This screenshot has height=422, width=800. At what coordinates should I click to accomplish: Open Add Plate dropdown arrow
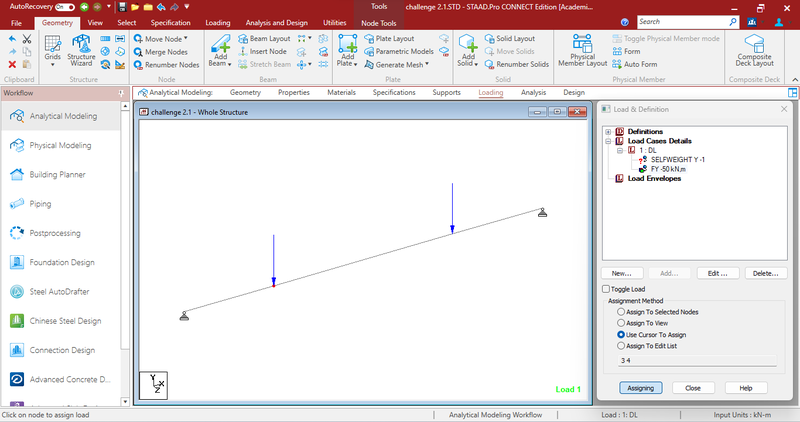coord(355,64)
